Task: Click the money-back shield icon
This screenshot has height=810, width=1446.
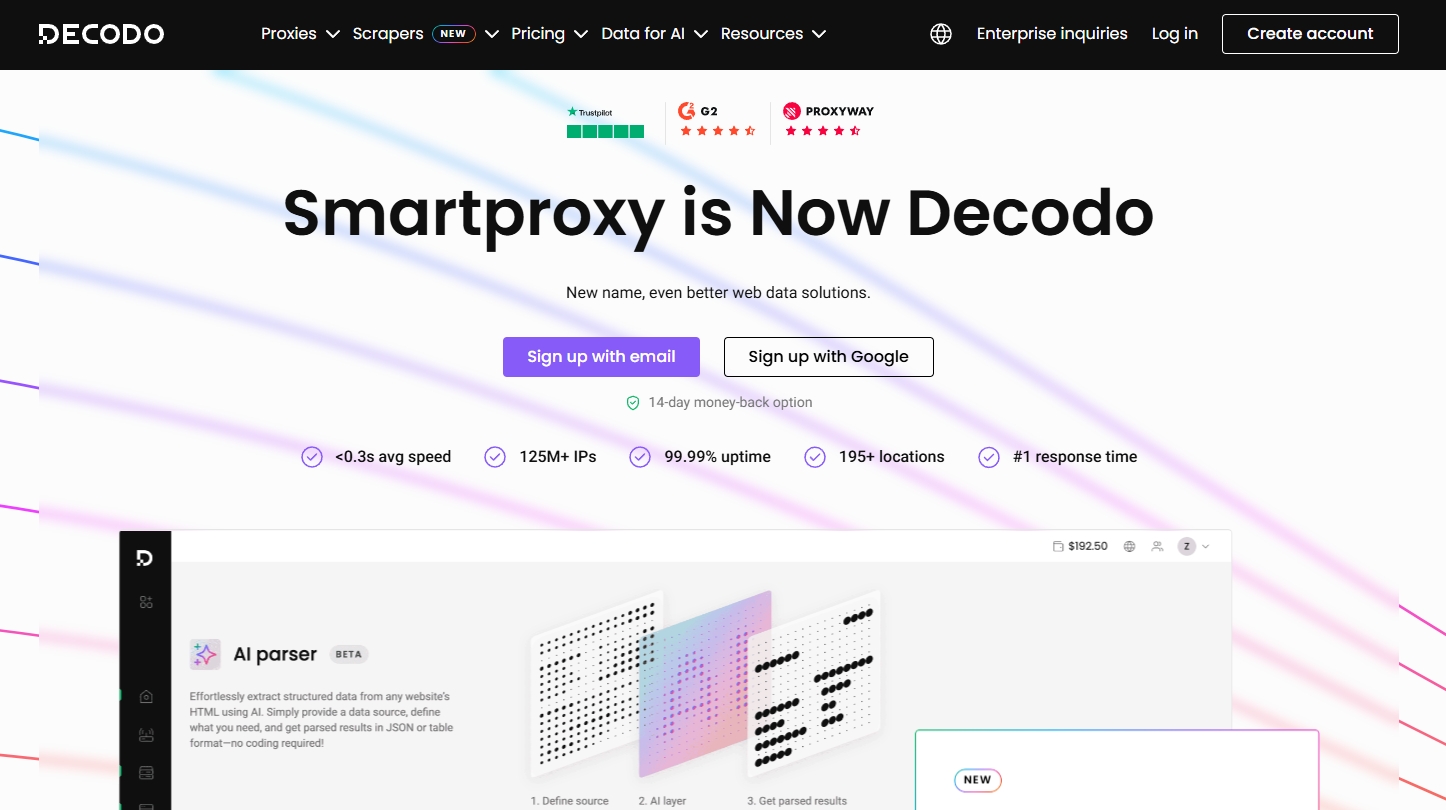Action: (633, 403)
